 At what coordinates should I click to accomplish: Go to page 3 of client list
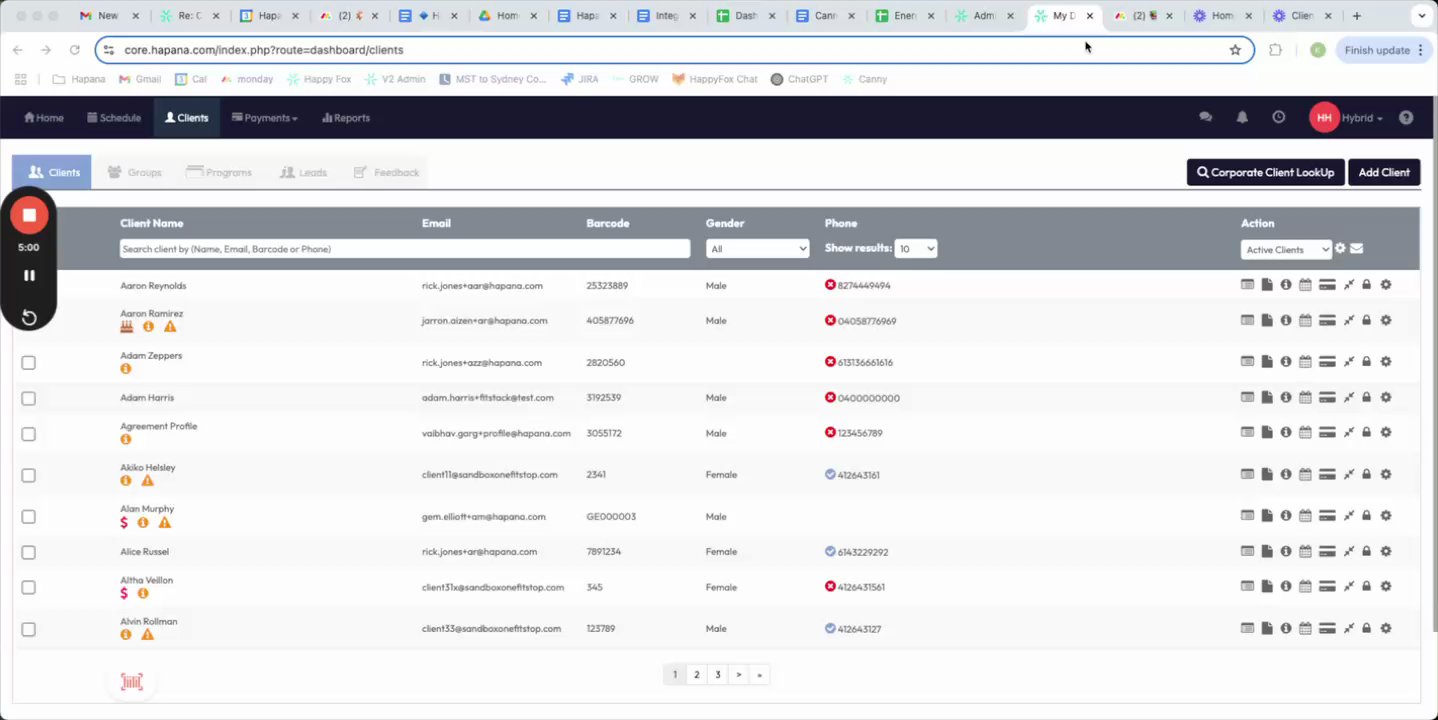[717, 675]
